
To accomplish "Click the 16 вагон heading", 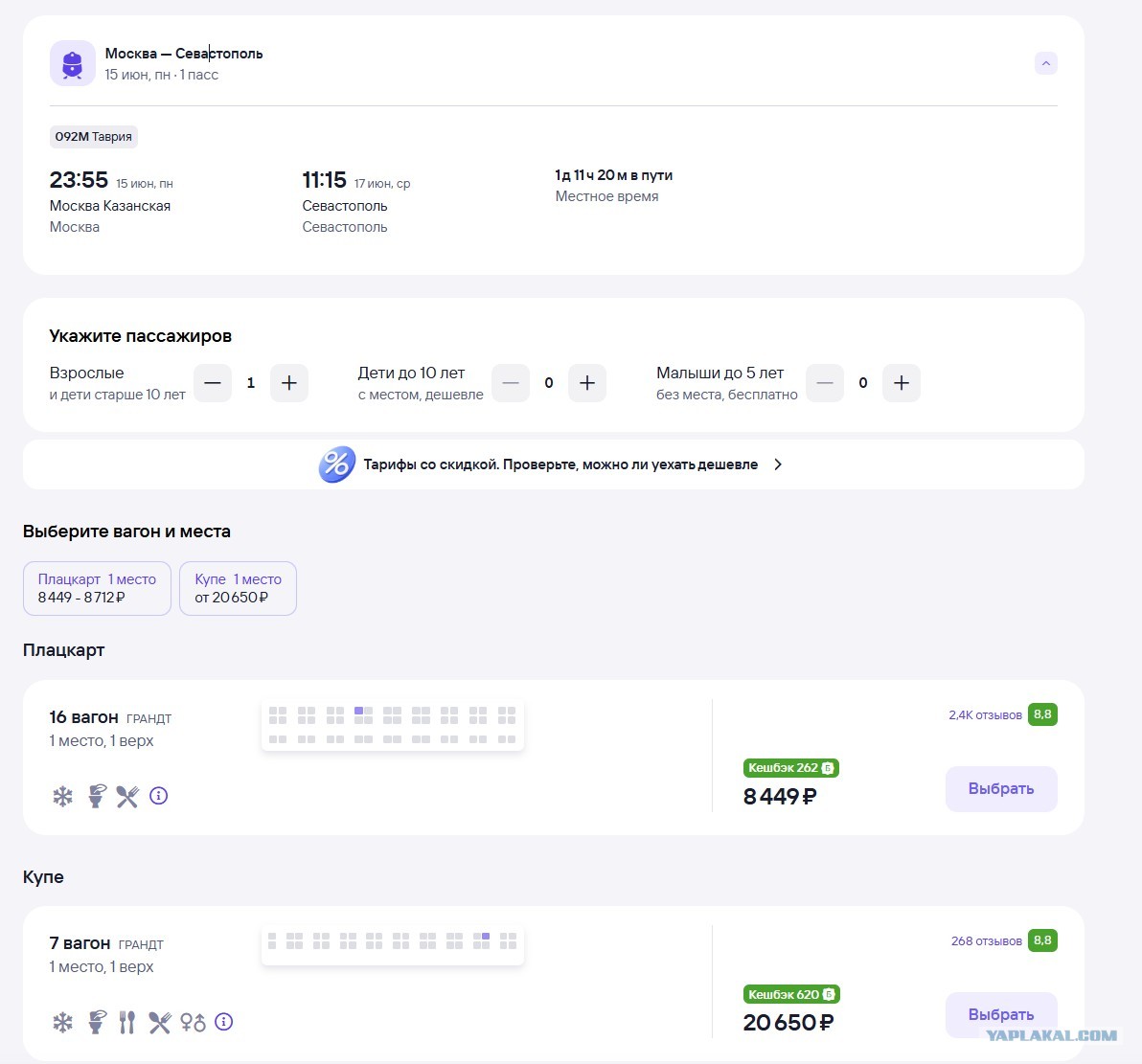I will (83, 717).
